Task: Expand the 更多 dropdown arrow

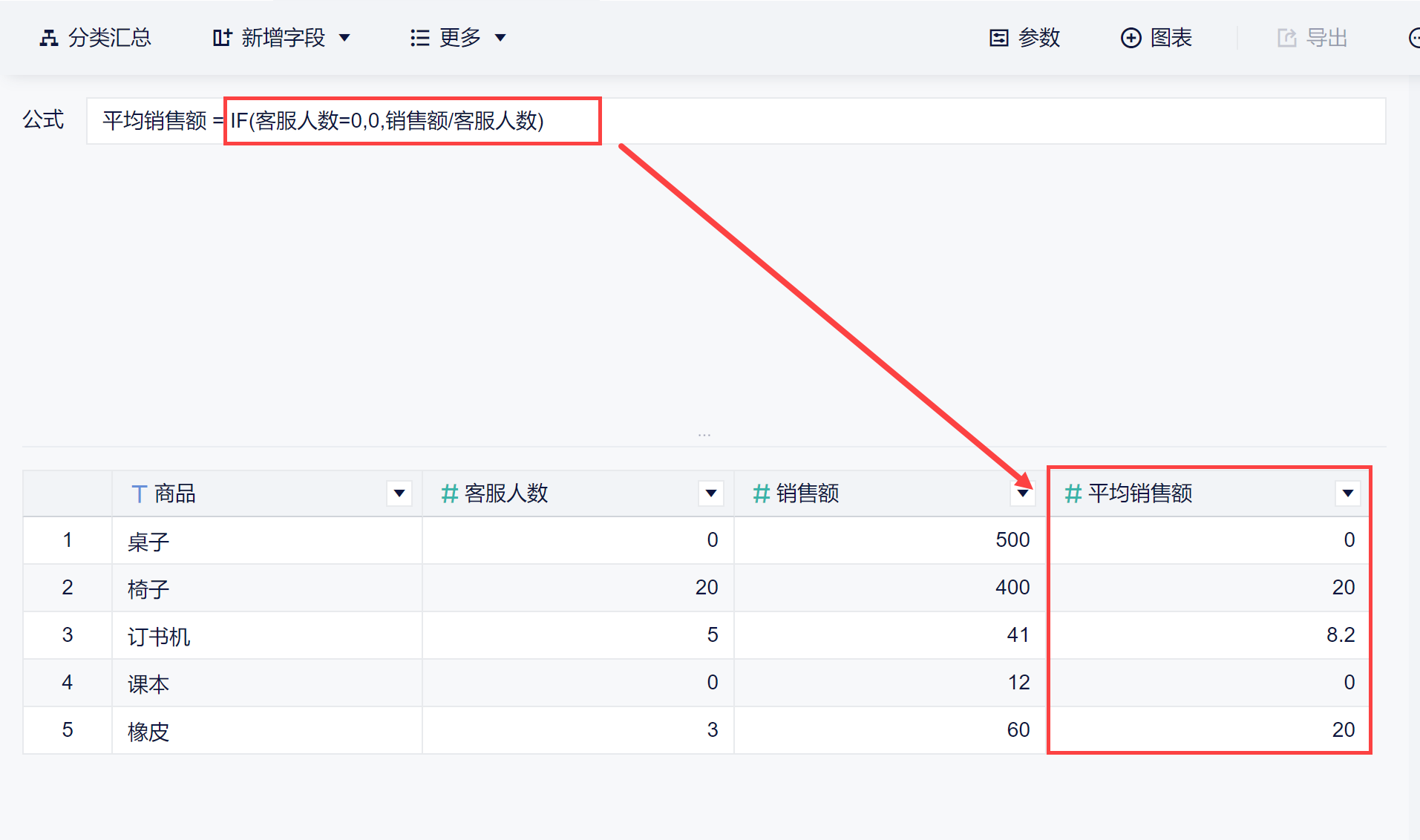Action: pos(500,38)
